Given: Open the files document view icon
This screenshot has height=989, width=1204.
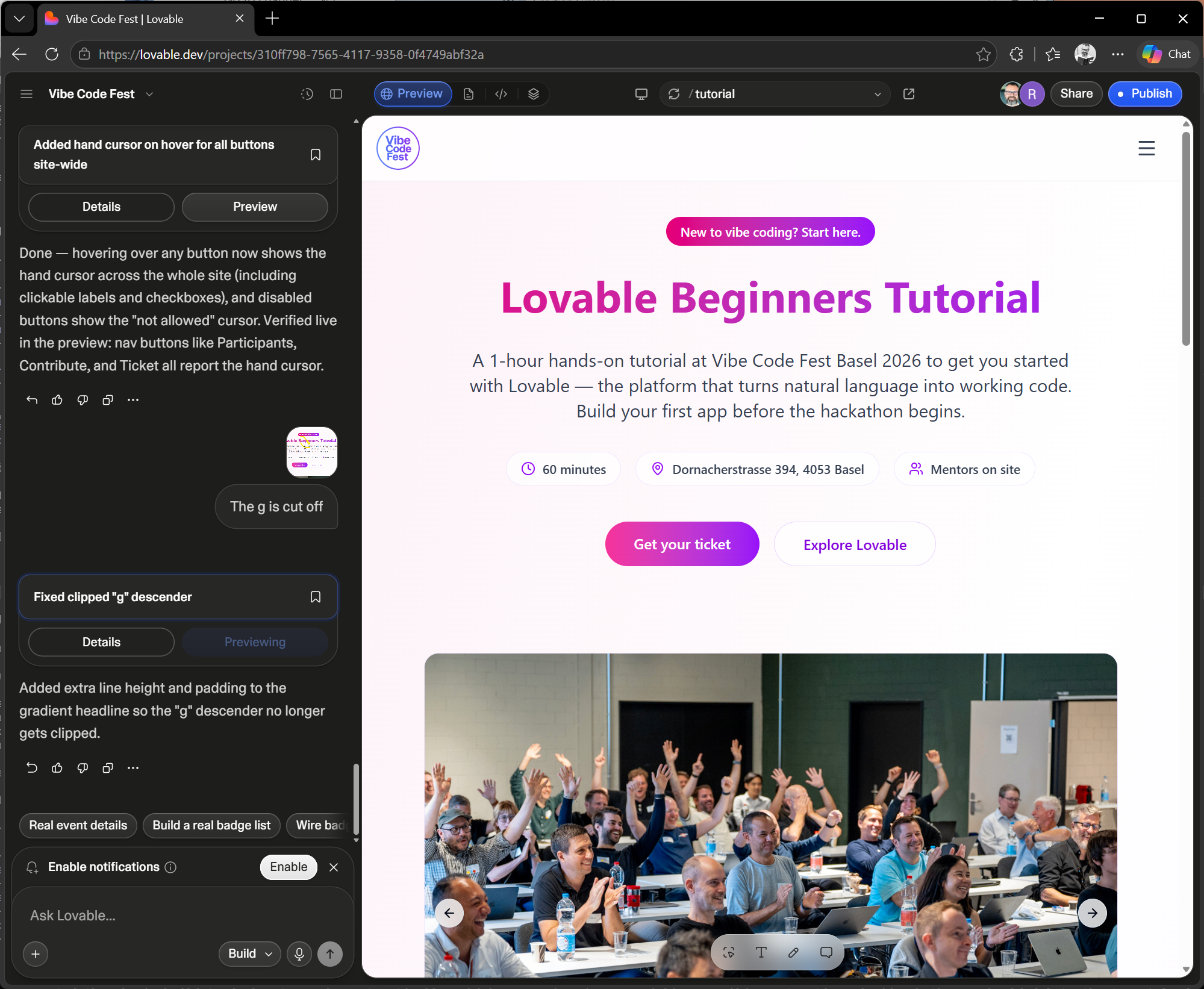Looking at the screenshot, I should click(x=469, y=94).
